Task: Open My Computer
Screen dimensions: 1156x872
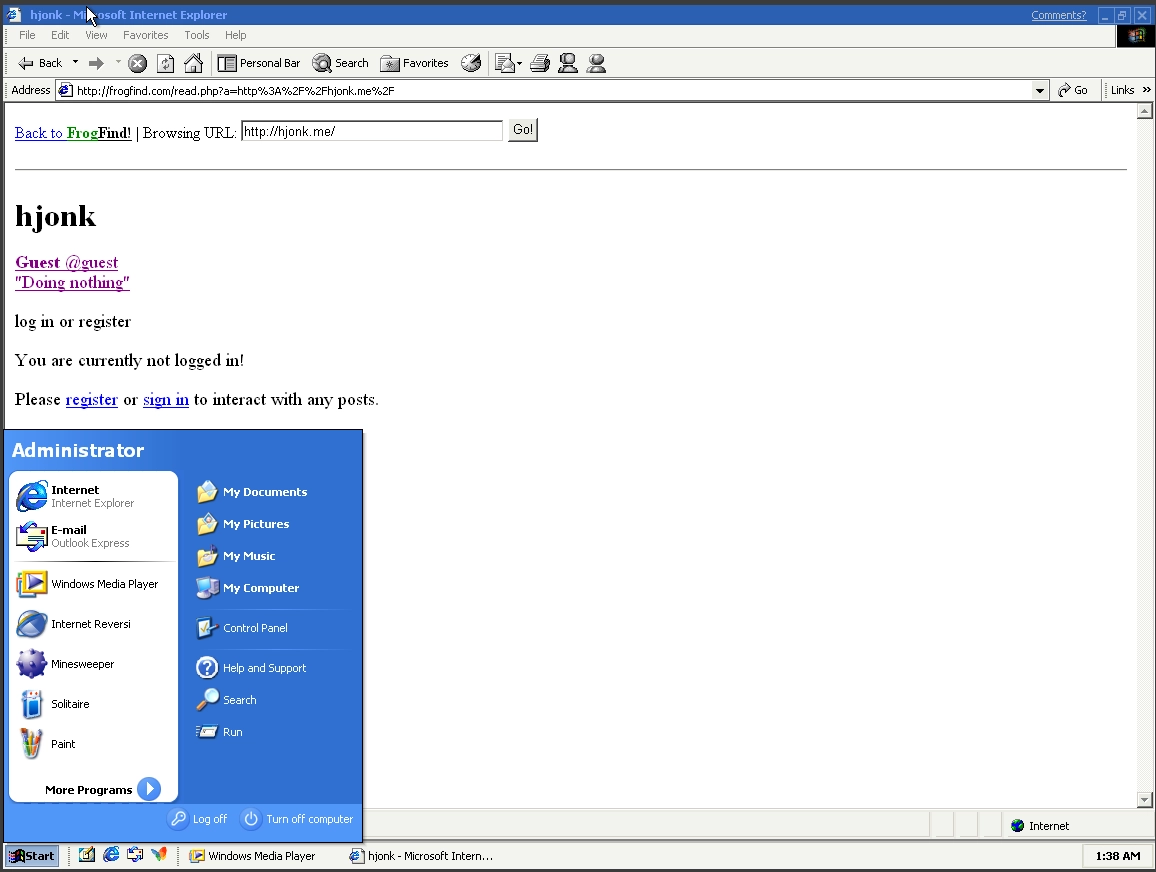Action: pyautogui.click(x=248, y=587)
